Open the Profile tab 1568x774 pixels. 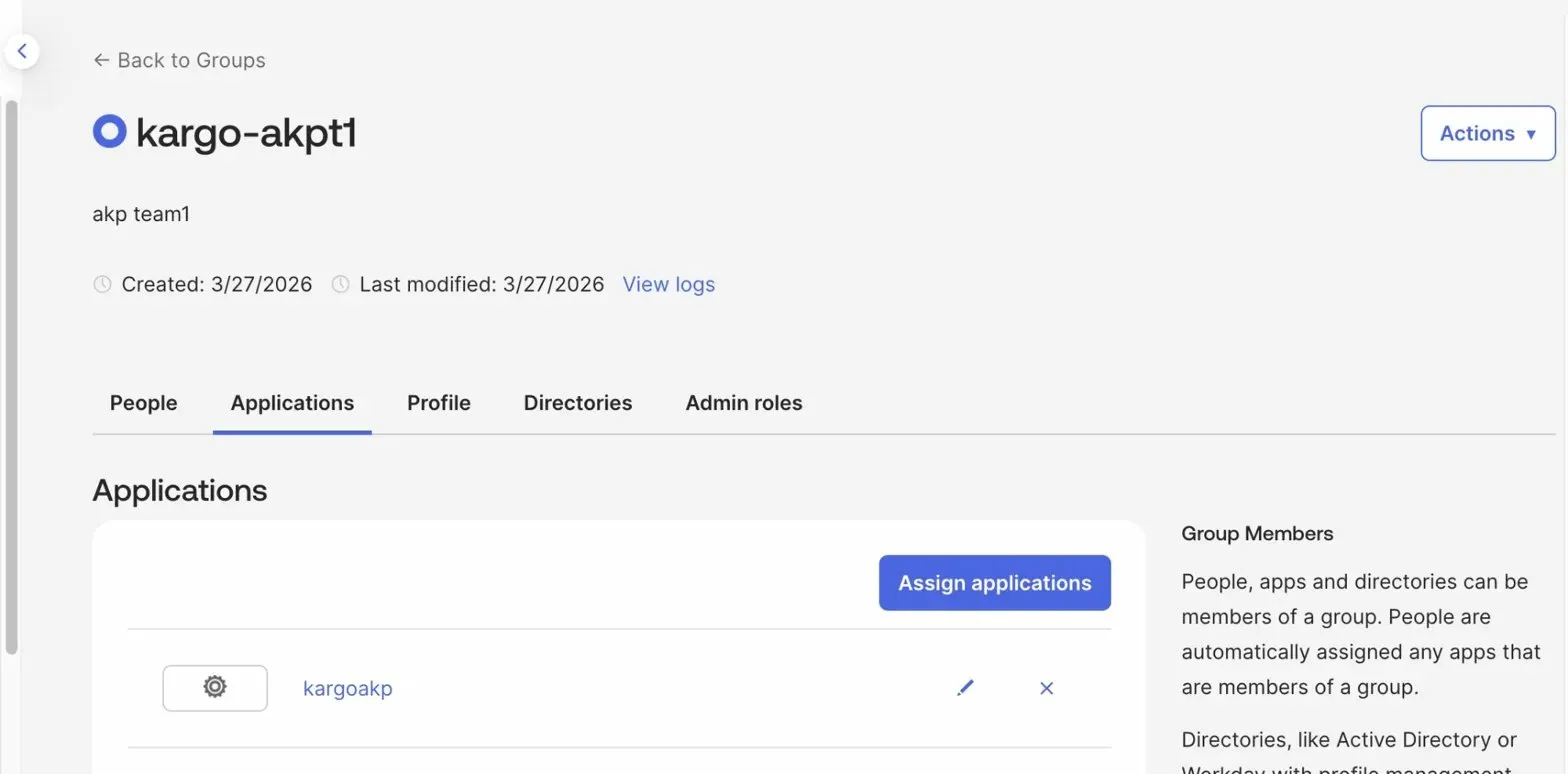click(x=438, y=403)
